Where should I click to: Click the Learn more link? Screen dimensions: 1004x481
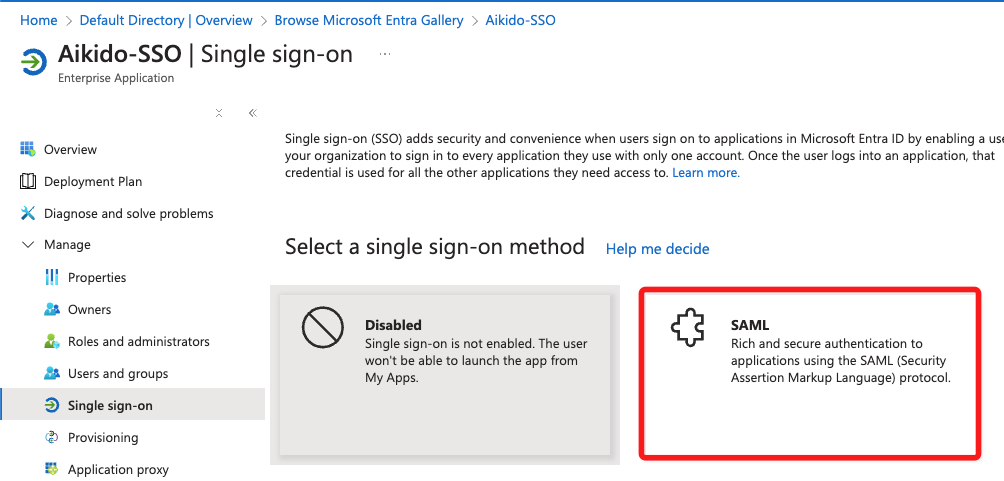point(706,173)
